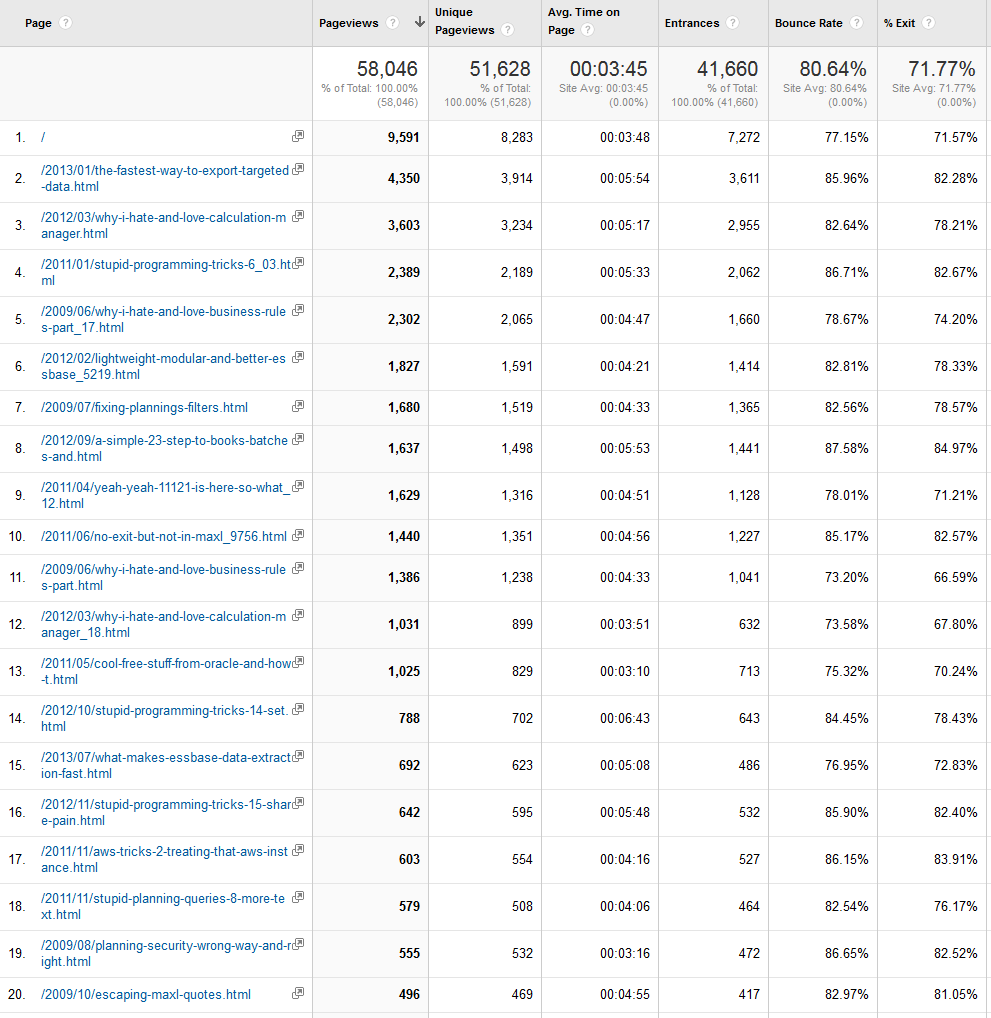Viewport: 991px width, 1018px height.
Task: Open external link icon for row 3 calculation-manager.html
Action: pos(298,216)
